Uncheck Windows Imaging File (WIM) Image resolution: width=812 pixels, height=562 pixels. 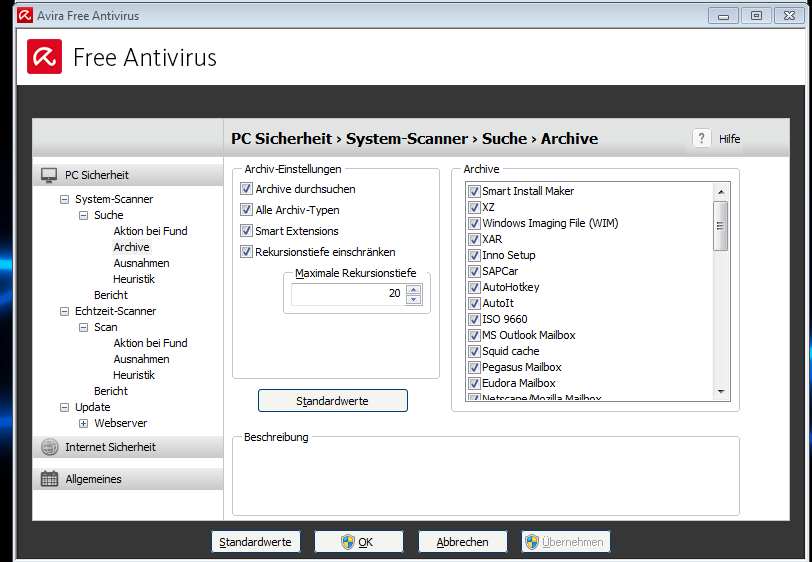pyautogui.click(x=474, y=223)
